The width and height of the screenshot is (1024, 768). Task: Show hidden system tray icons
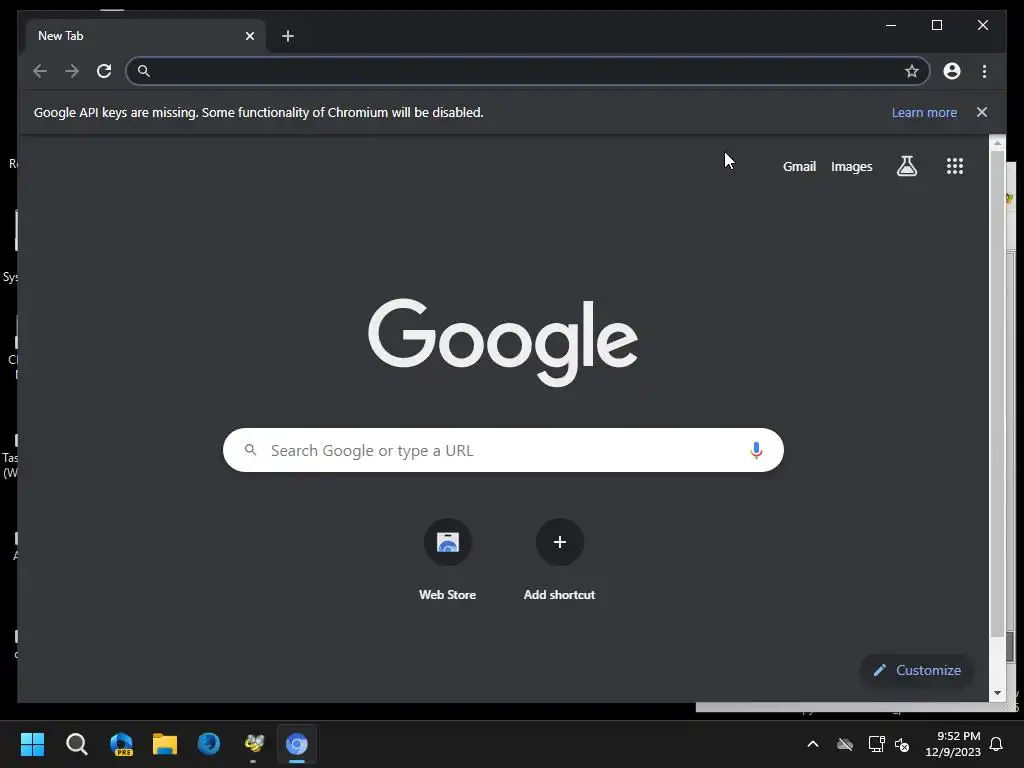813,744
